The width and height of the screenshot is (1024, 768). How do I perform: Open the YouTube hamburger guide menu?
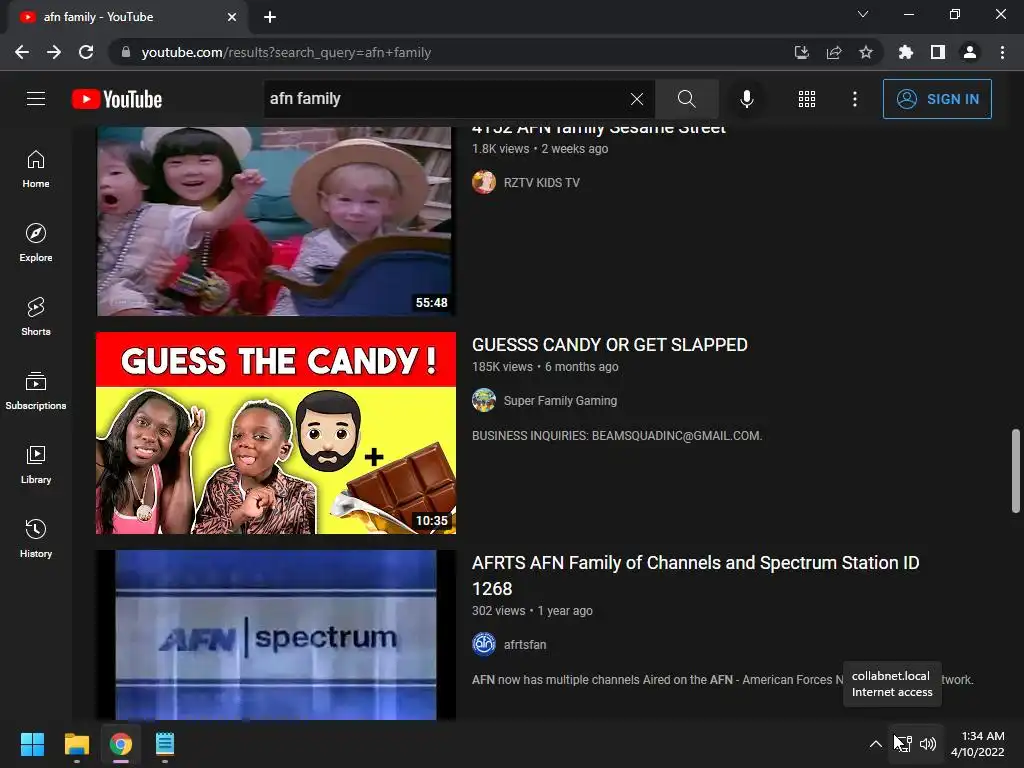point(36,99)
